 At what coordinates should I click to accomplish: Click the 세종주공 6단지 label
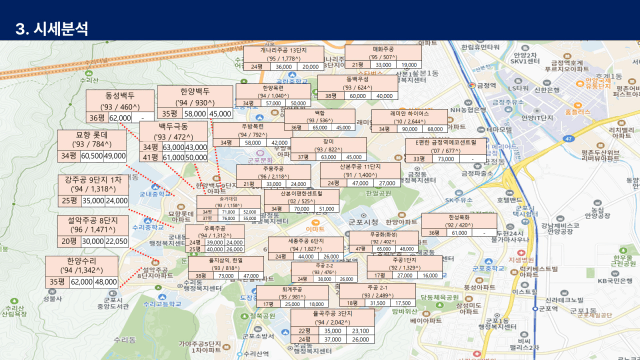(x=306, y=241)
